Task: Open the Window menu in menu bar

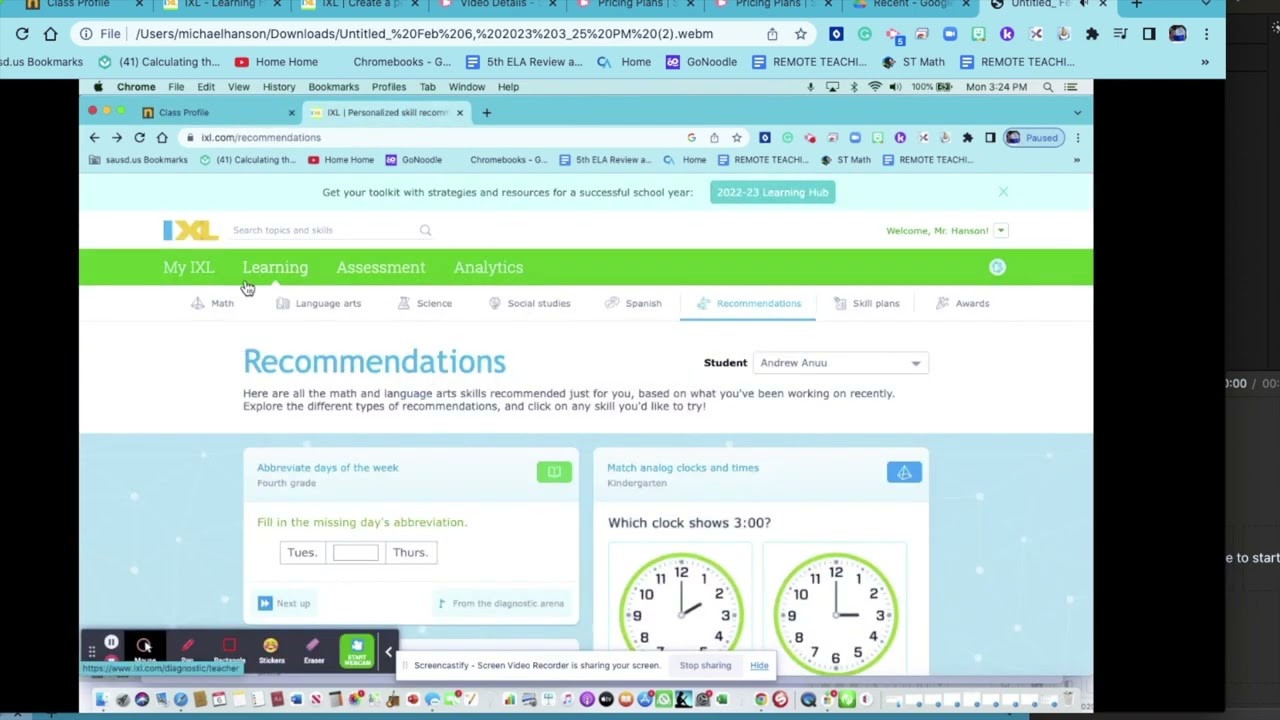Action: tap(467, 87)
